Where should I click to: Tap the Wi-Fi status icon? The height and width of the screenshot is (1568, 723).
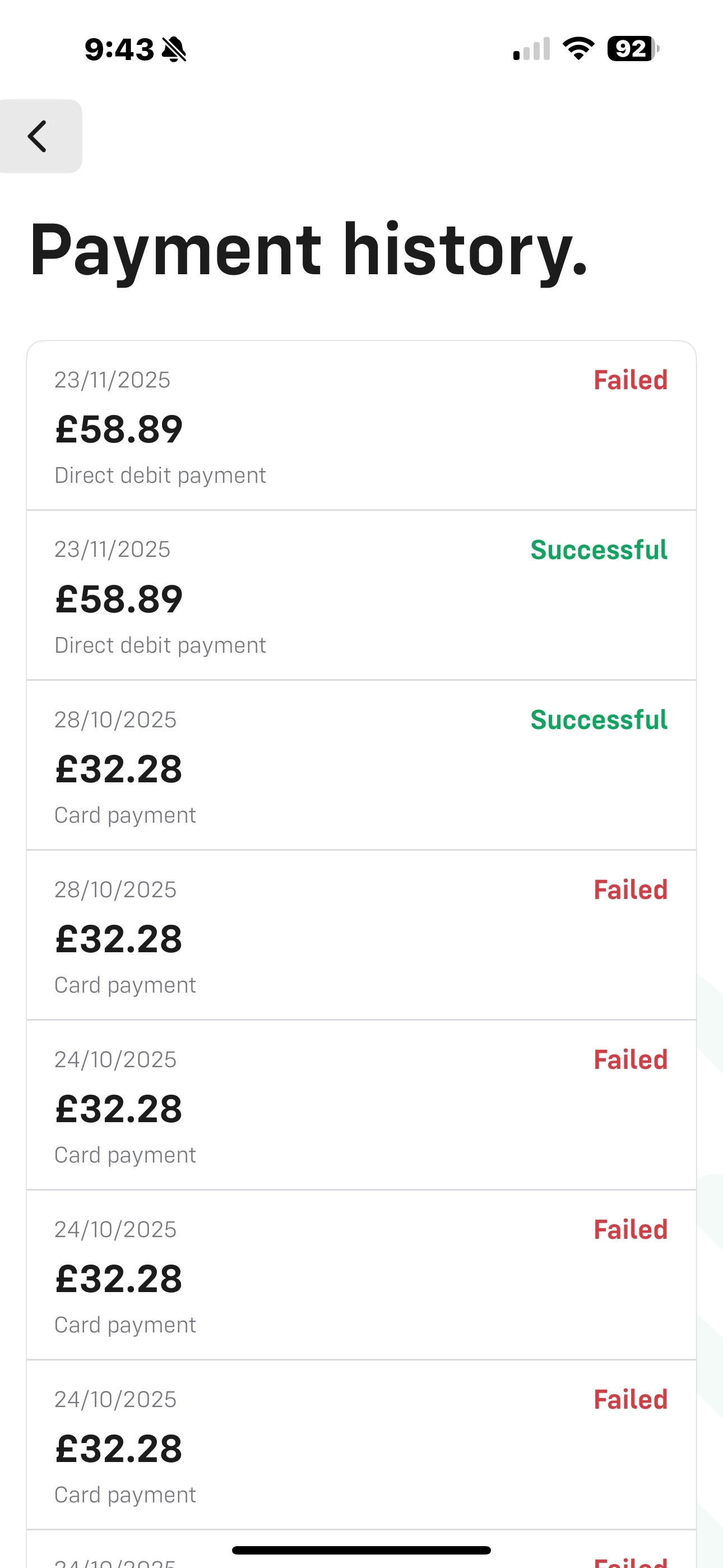point(578,49)
